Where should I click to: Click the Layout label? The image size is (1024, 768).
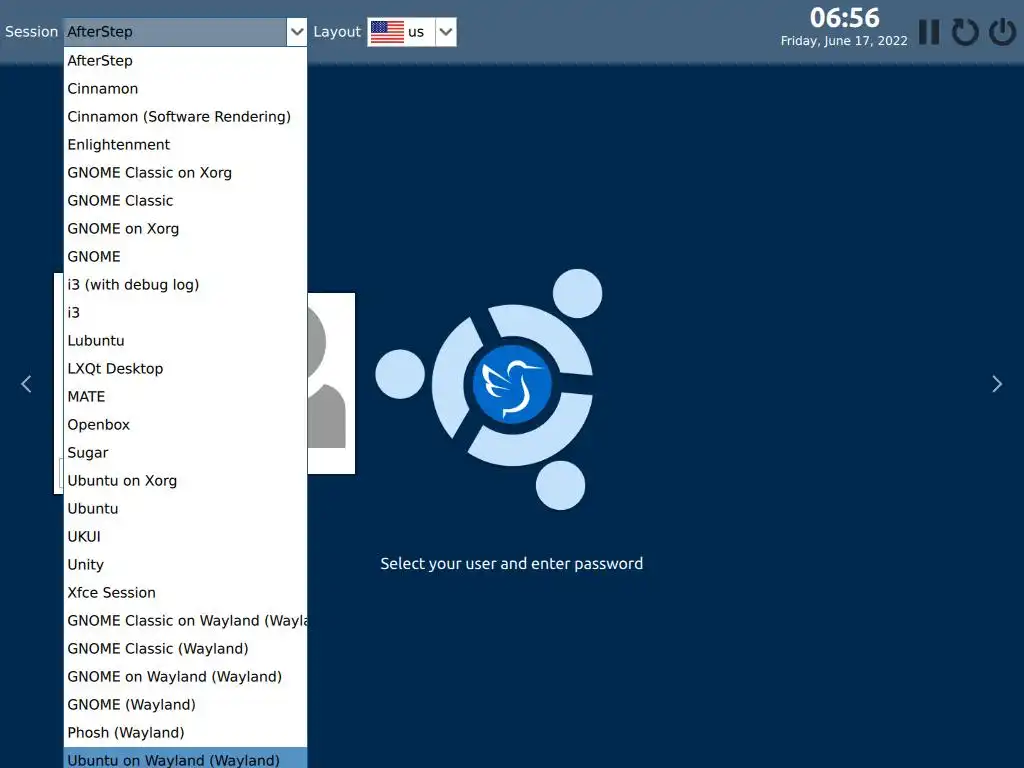(337, 32)
